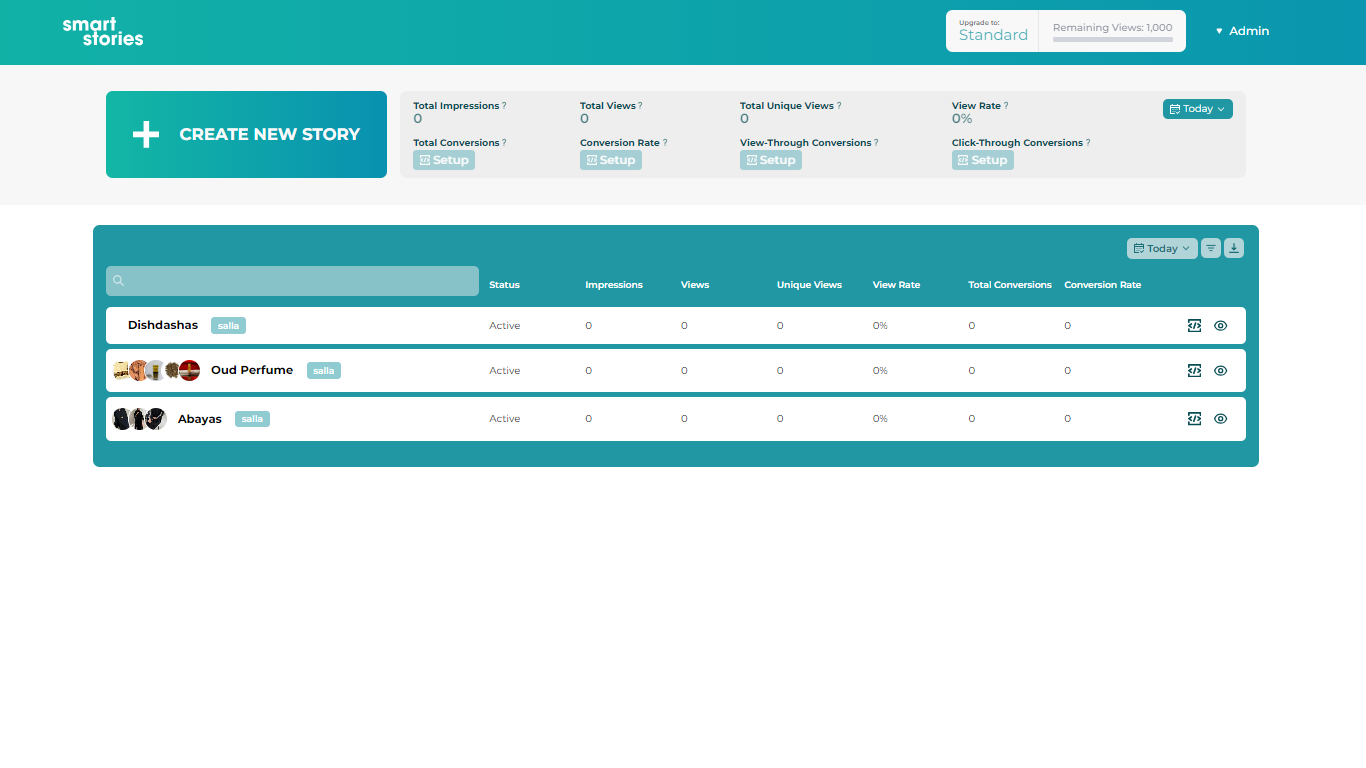Click the filter icon in stories table
The height and width of the screenshot is (768, 1366).
(x=1211, y=249)
